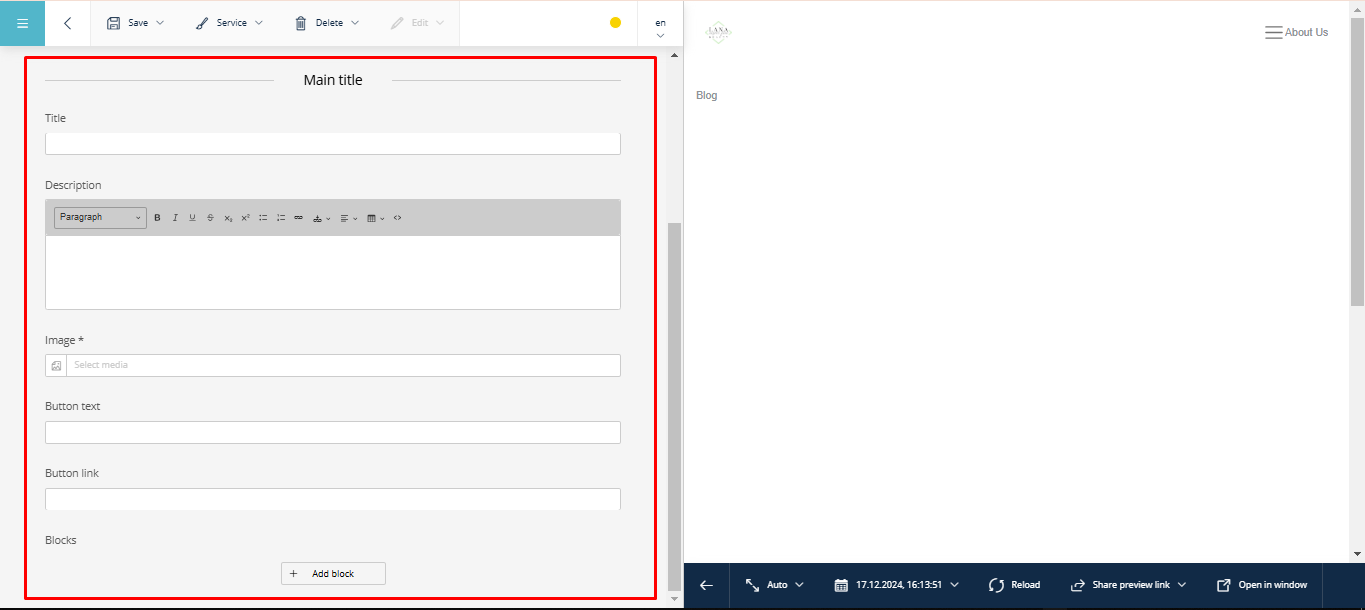1365x610 pixels.
Task: Insert a bulleted list in Description
Action: 263,218
